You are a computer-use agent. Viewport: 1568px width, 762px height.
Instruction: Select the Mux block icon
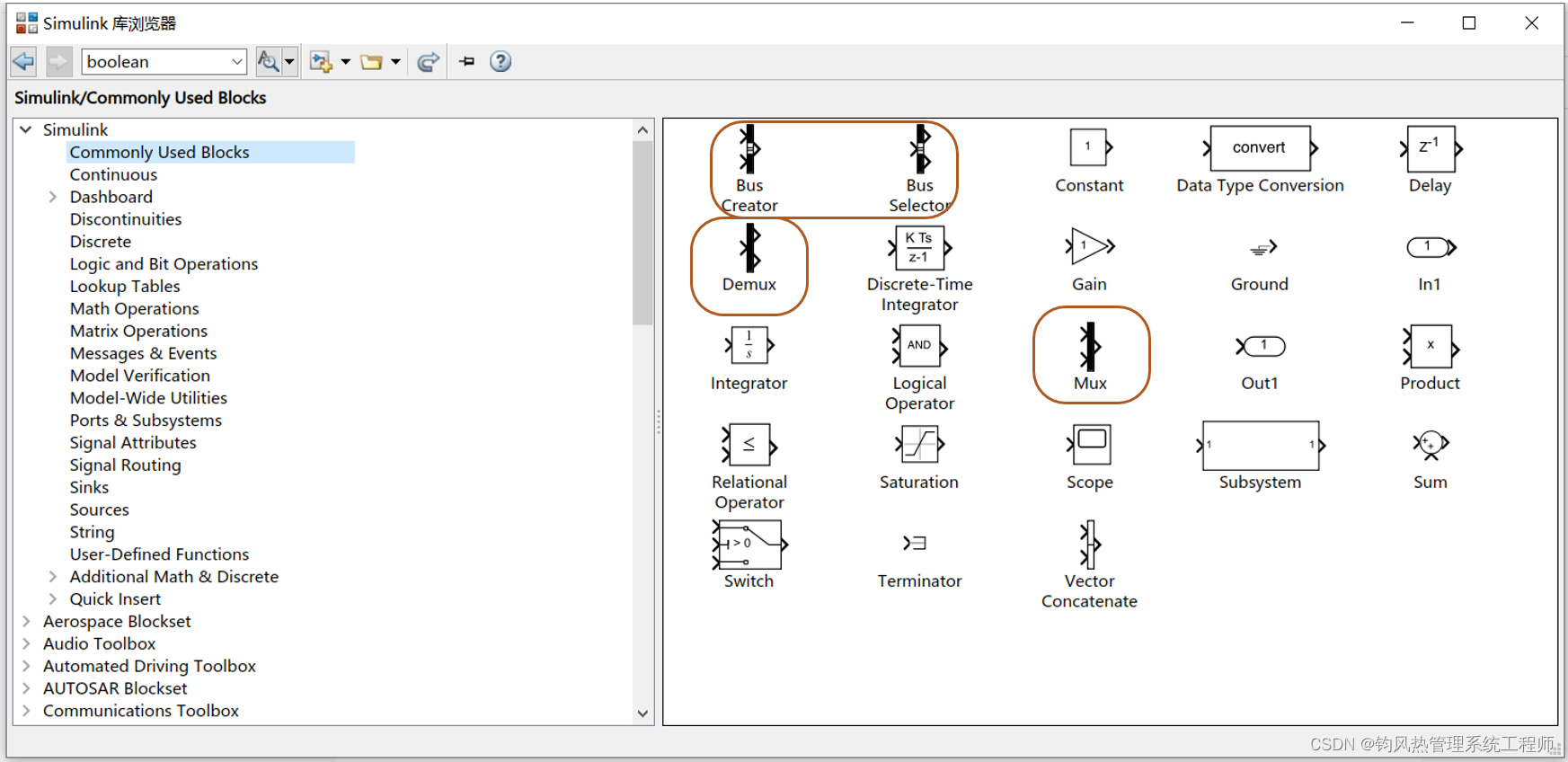click(x=1090, y=347)
